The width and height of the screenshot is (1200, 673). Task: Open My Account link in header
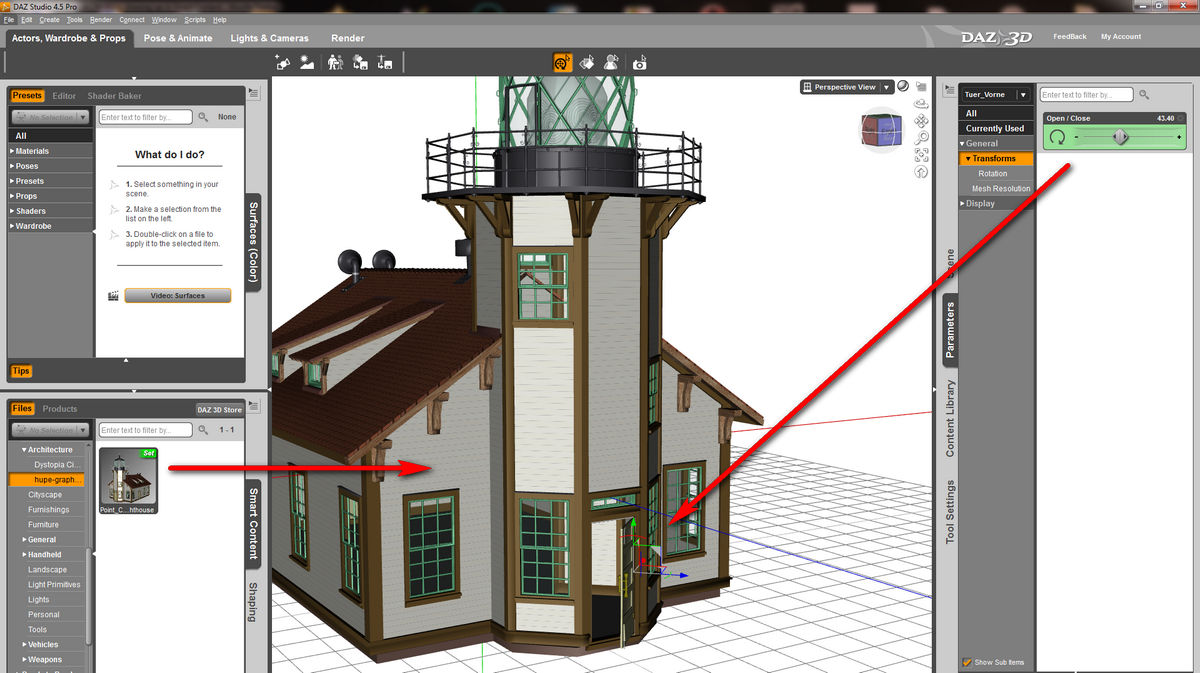coord(1121,36)
